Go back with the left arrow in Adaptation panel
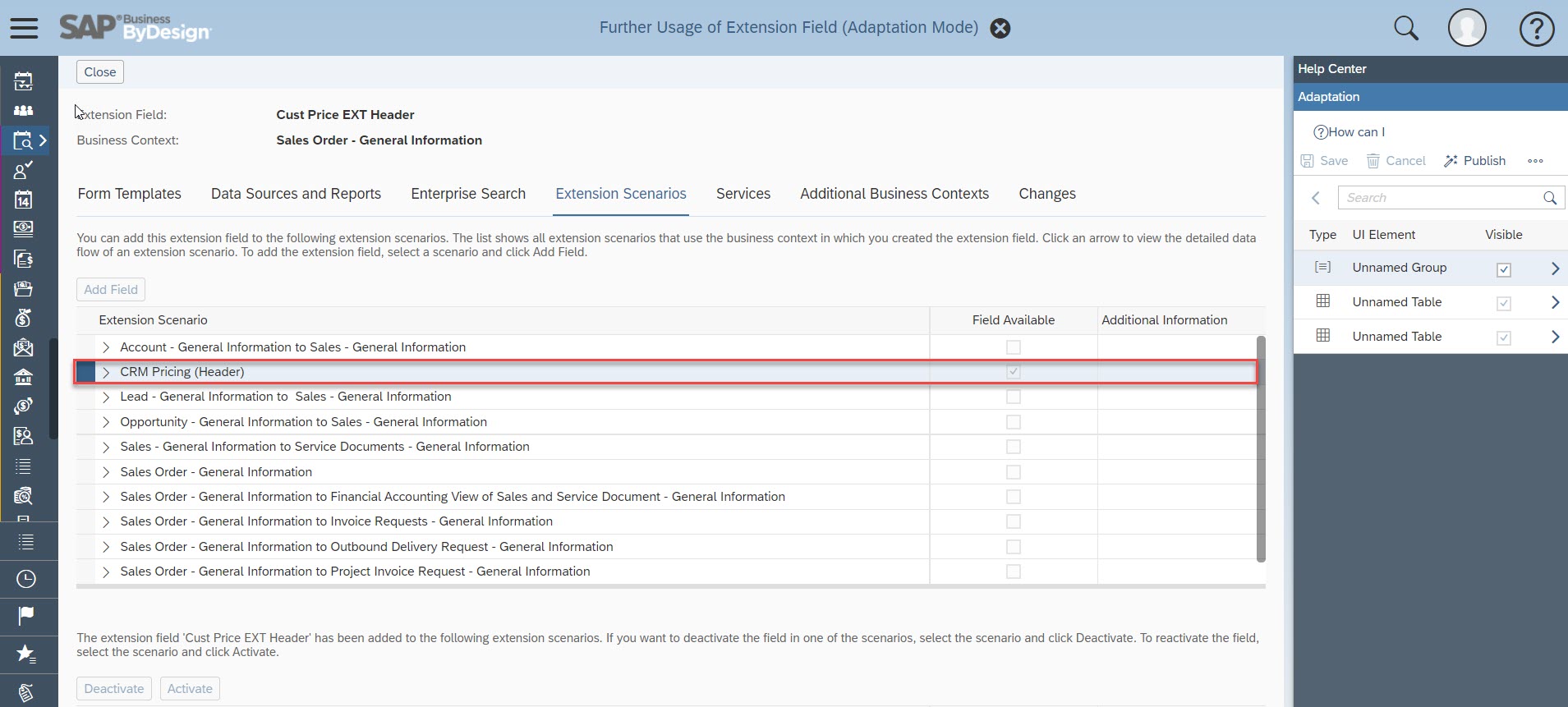 [1316, 198]
